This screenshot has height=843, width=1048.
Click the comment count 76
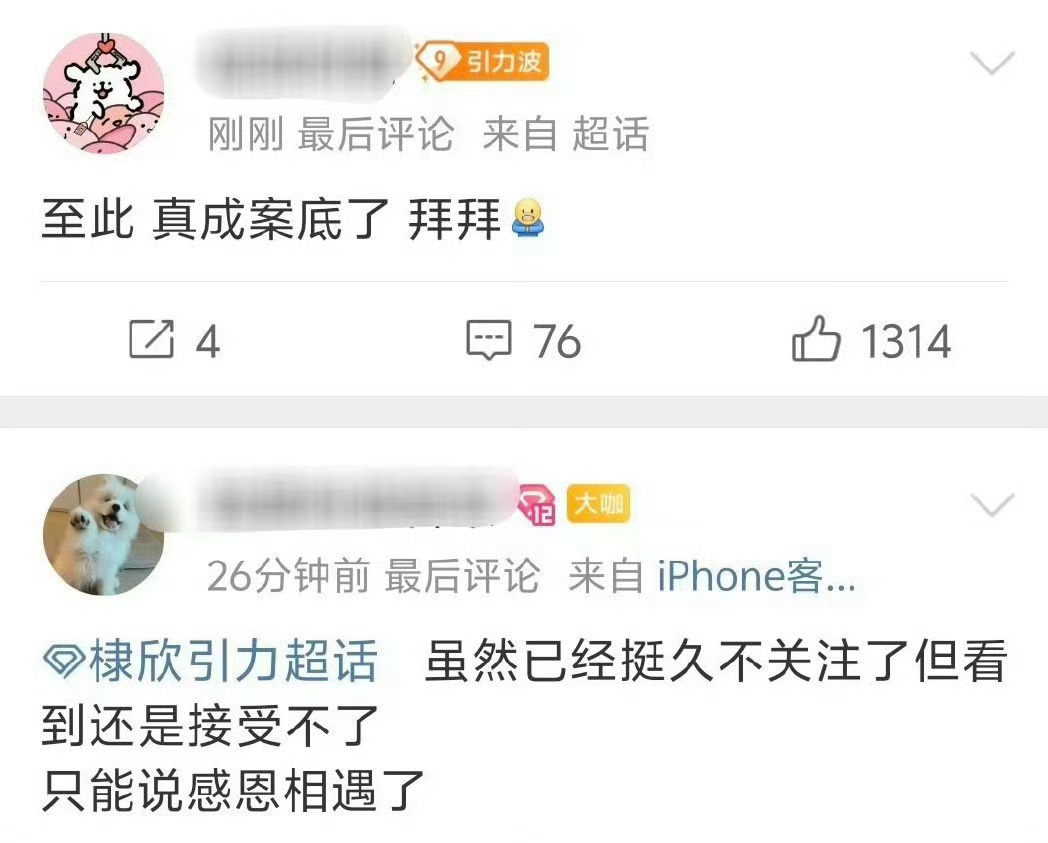pos(557,342)
